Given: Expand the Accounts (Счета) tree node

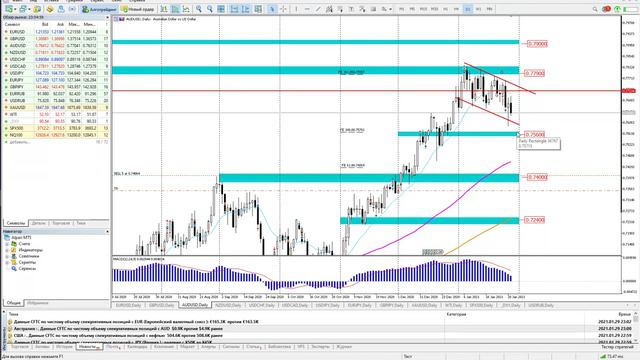Looking at the screenshot, I should click(7, 244).
